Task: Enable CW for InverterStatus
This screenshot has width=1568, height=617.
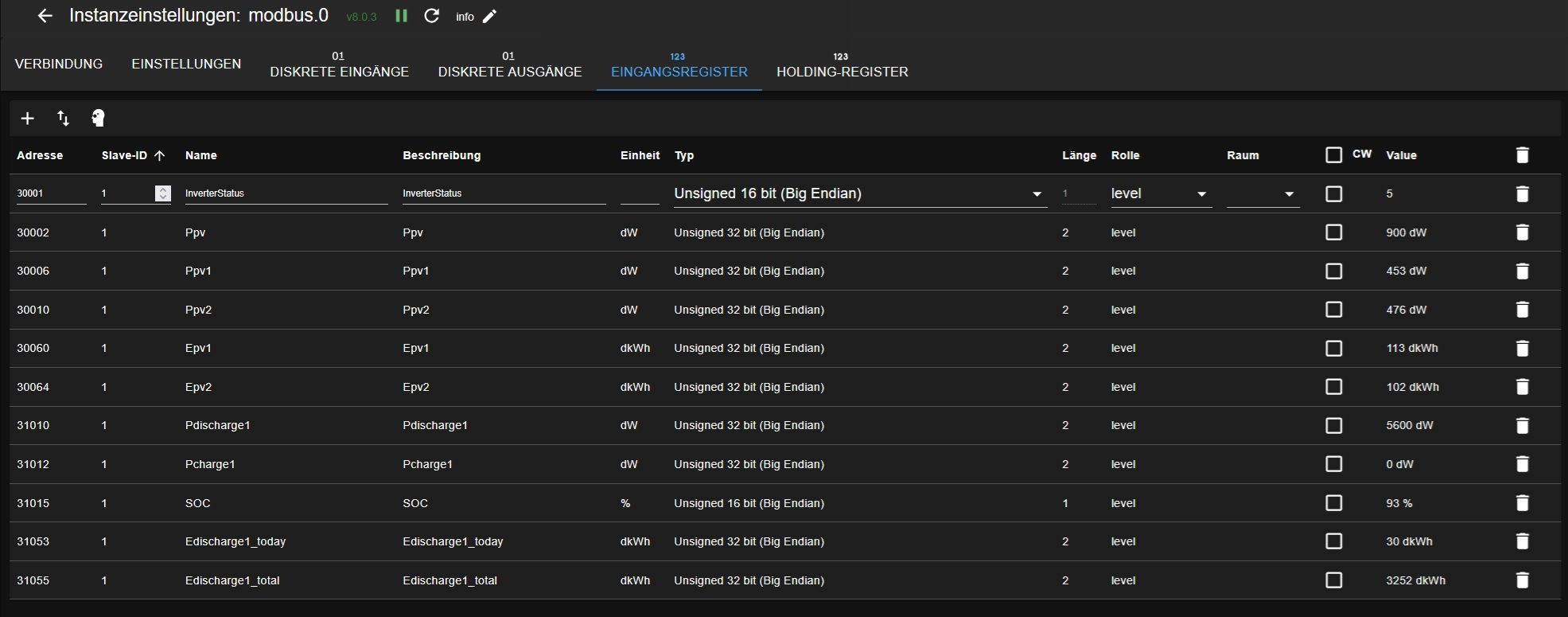Action: (1334, 193)
